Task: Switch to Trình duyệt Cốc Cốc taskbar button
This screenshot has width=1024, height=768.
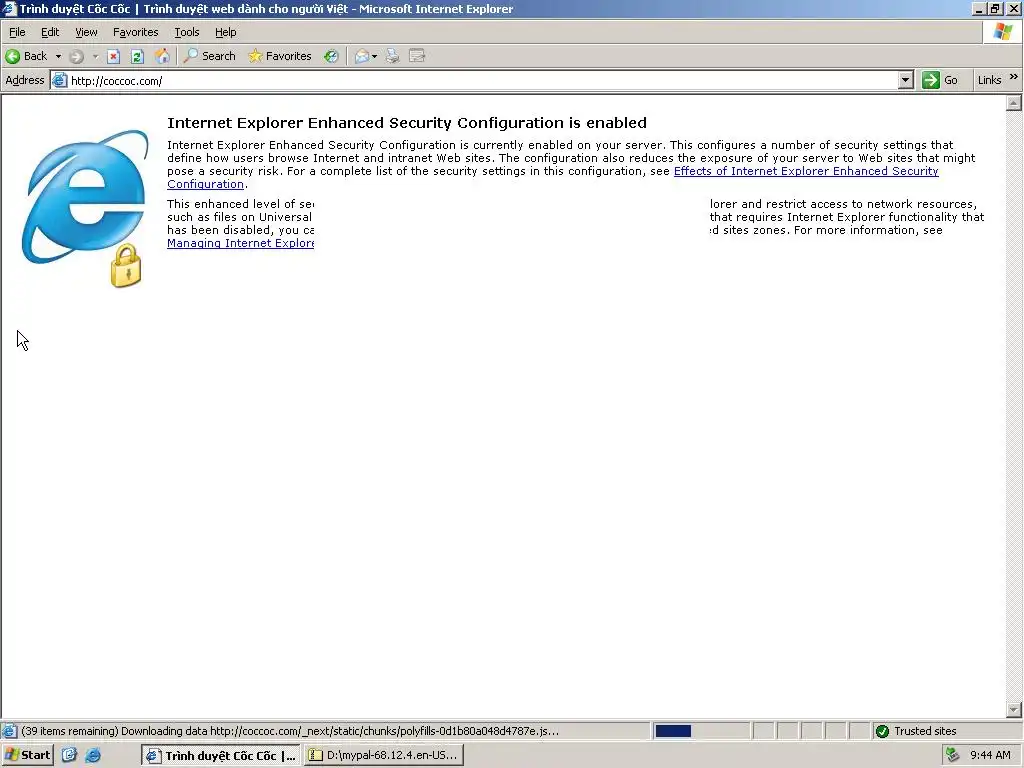Action: [221, 756]
